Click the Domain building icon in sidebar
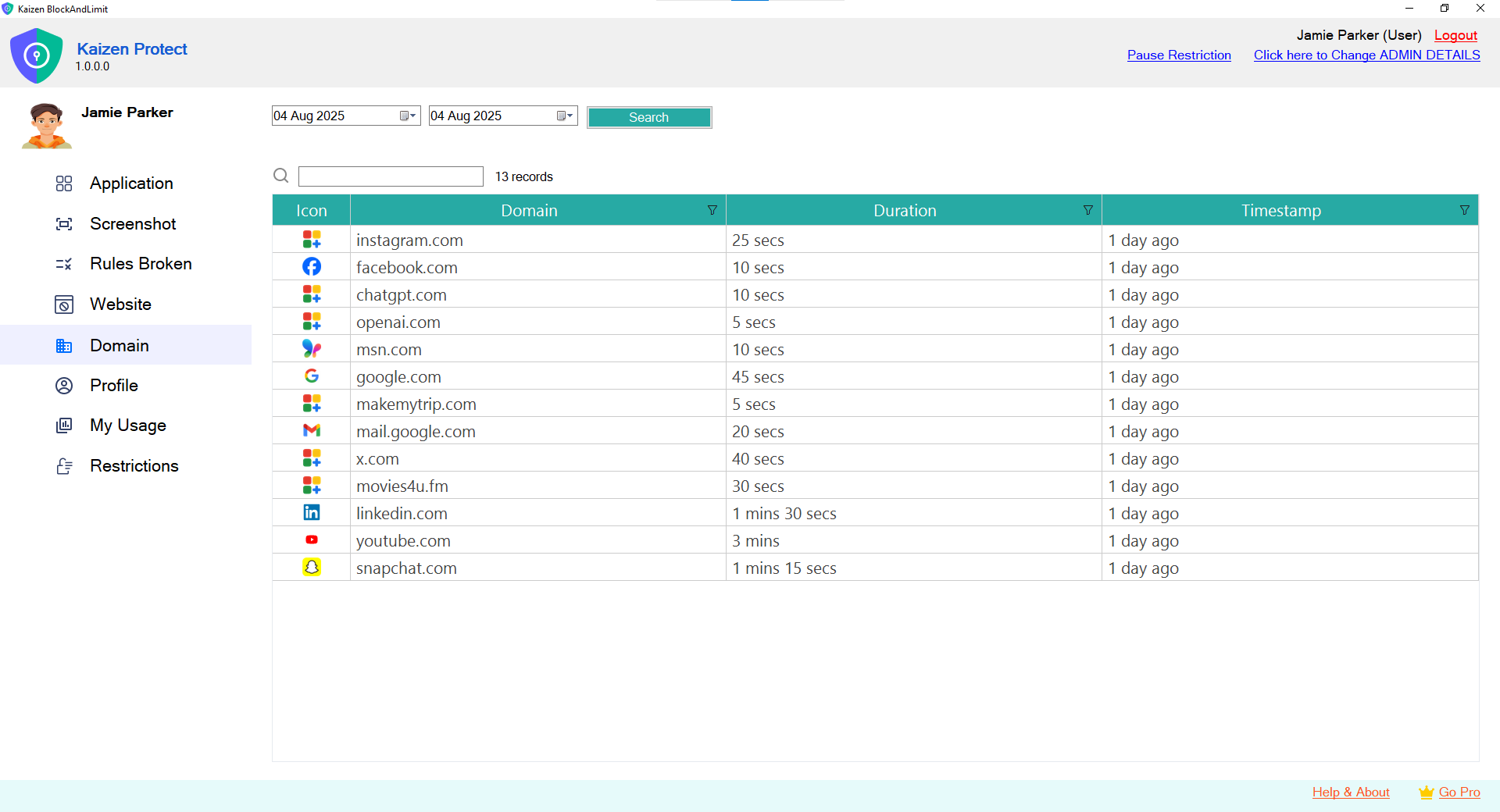The image size is (1500, 812). pyautogui.click(x=64, y=346)
